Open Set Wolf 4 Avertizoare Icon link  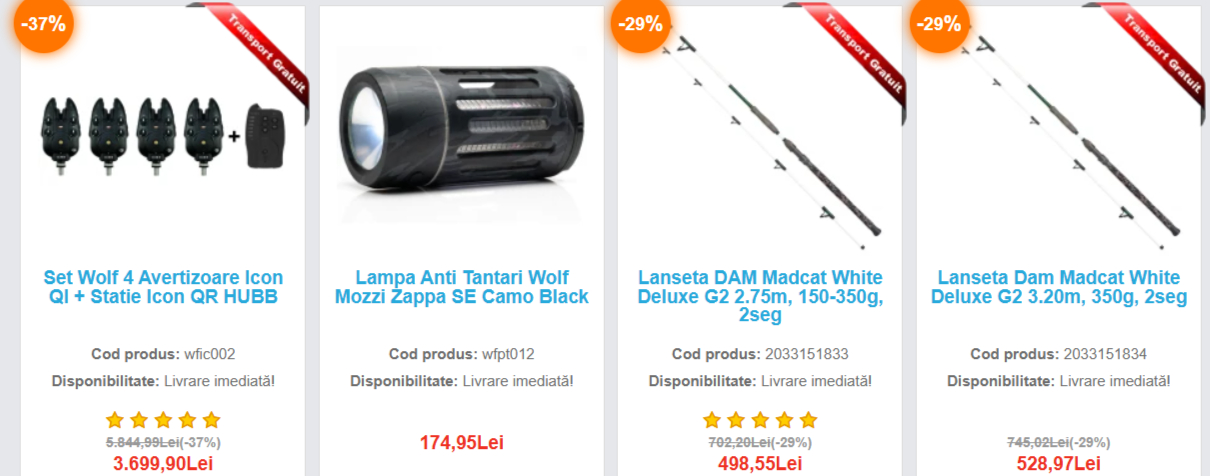tap(163, 287)
